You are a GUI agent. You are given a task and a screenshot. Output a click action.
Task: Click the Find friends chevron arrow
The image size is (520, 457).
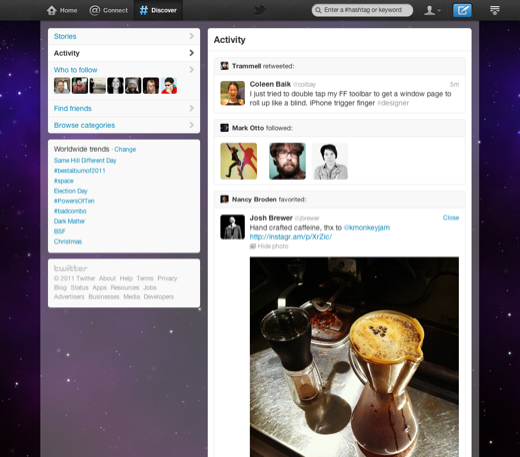tap(192, 108)
